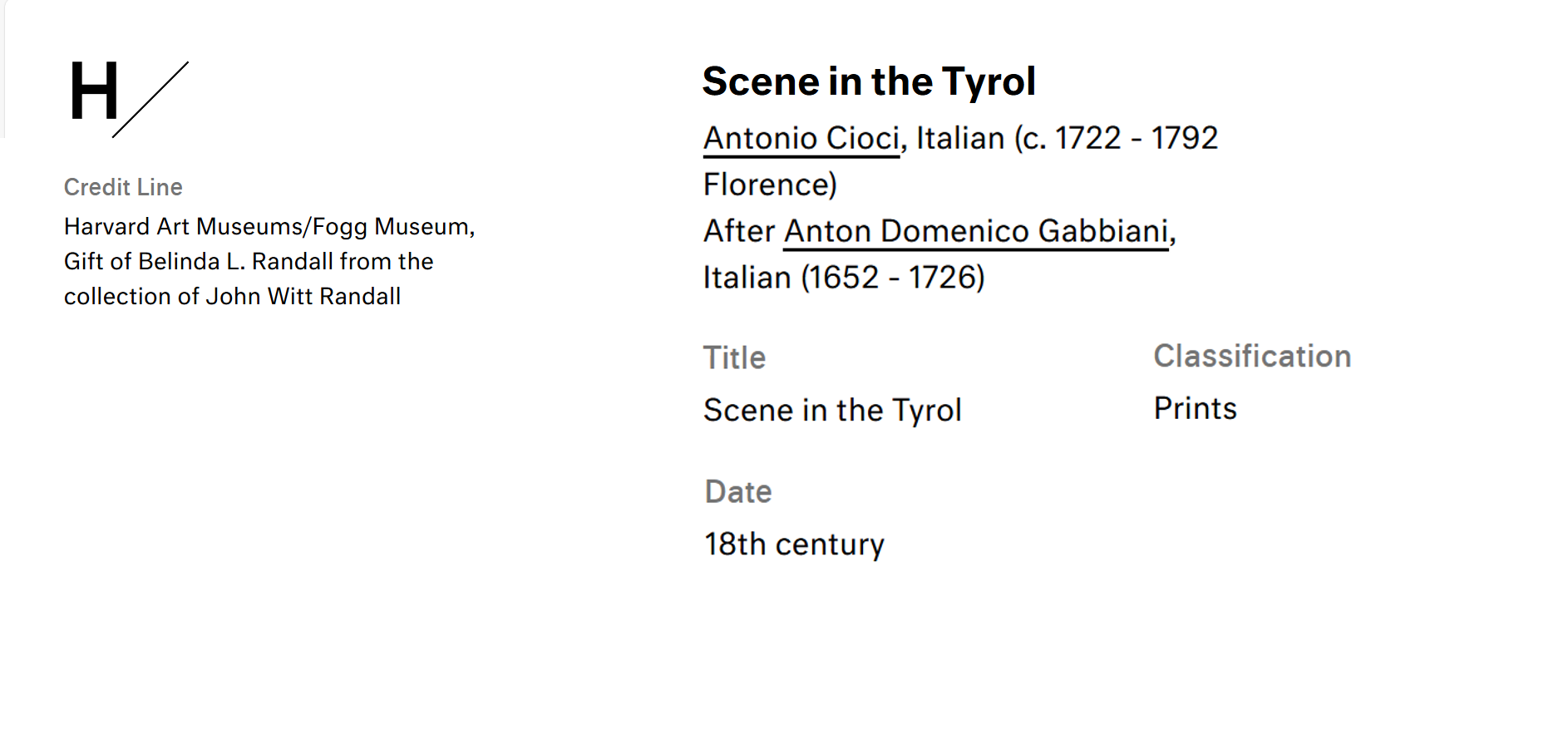The height and width of the screenshot is (739, 1568).
Task: Click the Prints classification value
Action: point(1195,408)
